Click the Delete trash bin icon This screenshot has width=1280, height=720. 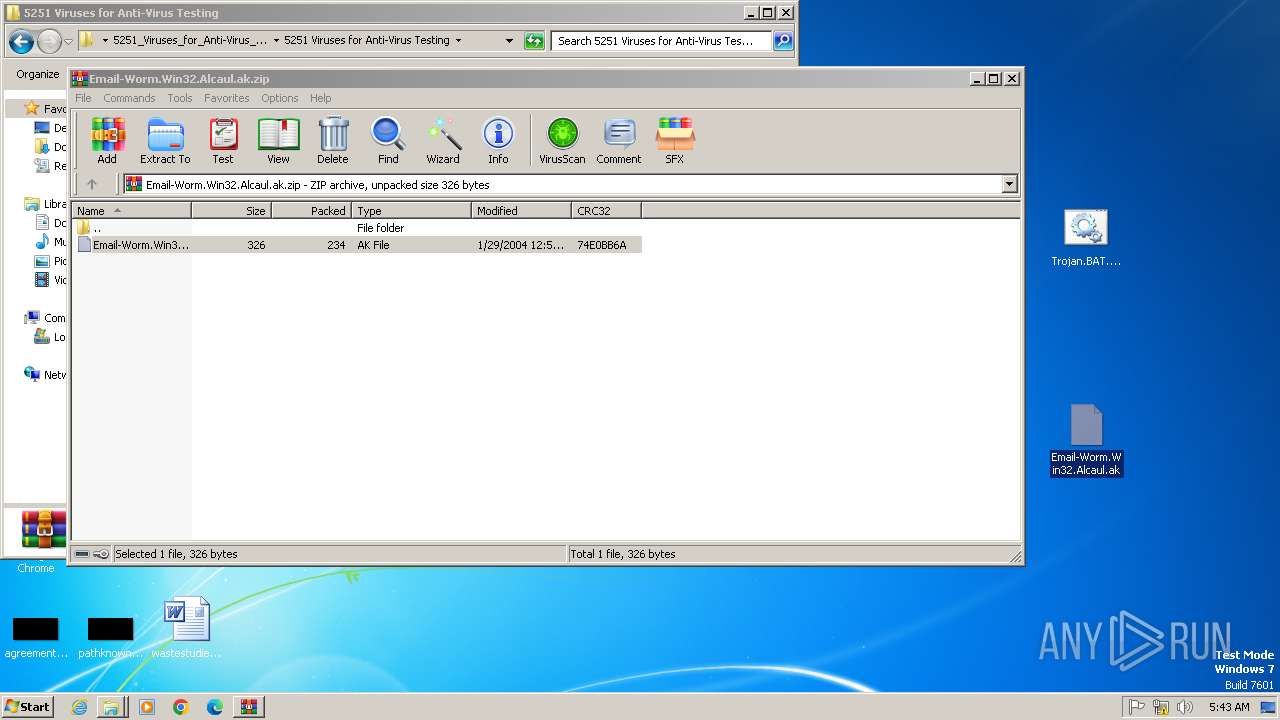[333, 141]
